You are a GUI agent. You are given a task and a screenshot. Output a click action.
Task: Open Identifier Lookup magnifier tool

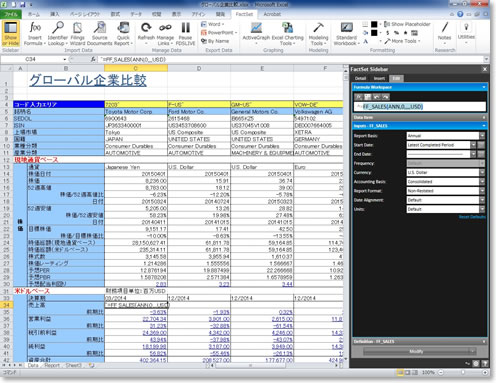click(x=57, y=34)
